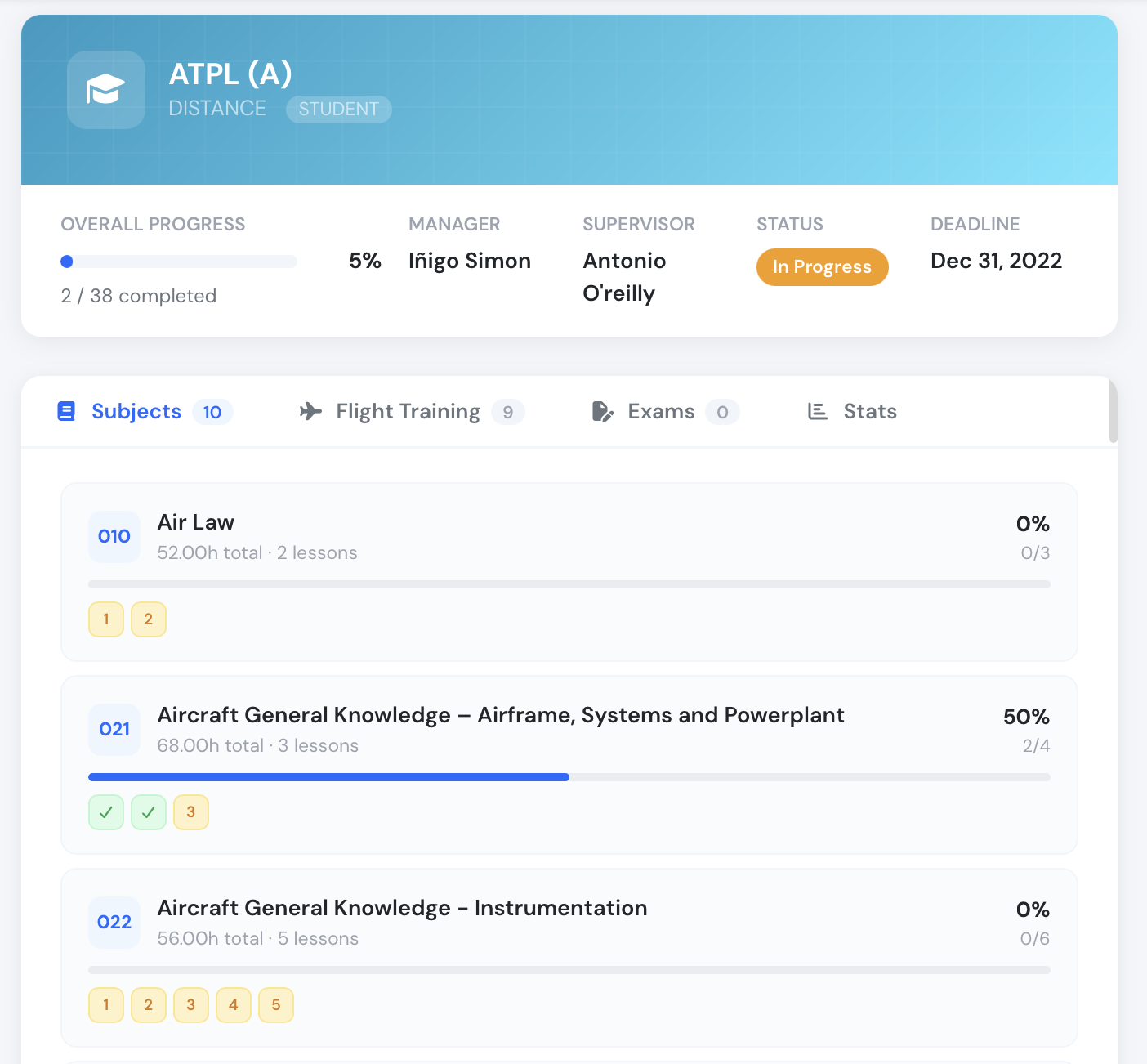
Task: Open the Subjects tab
Action: [145, 411]
